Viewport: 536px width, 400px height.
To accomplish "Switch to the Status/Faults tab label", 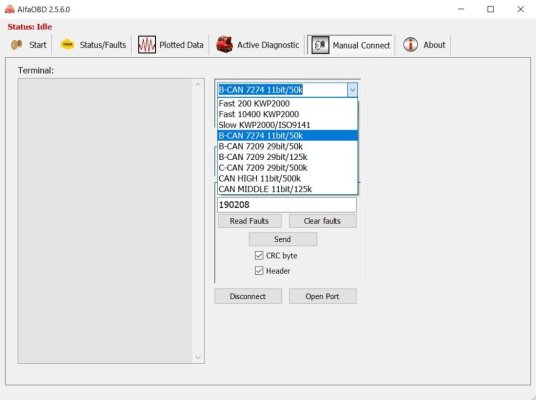I will click(x=103, y=45).
